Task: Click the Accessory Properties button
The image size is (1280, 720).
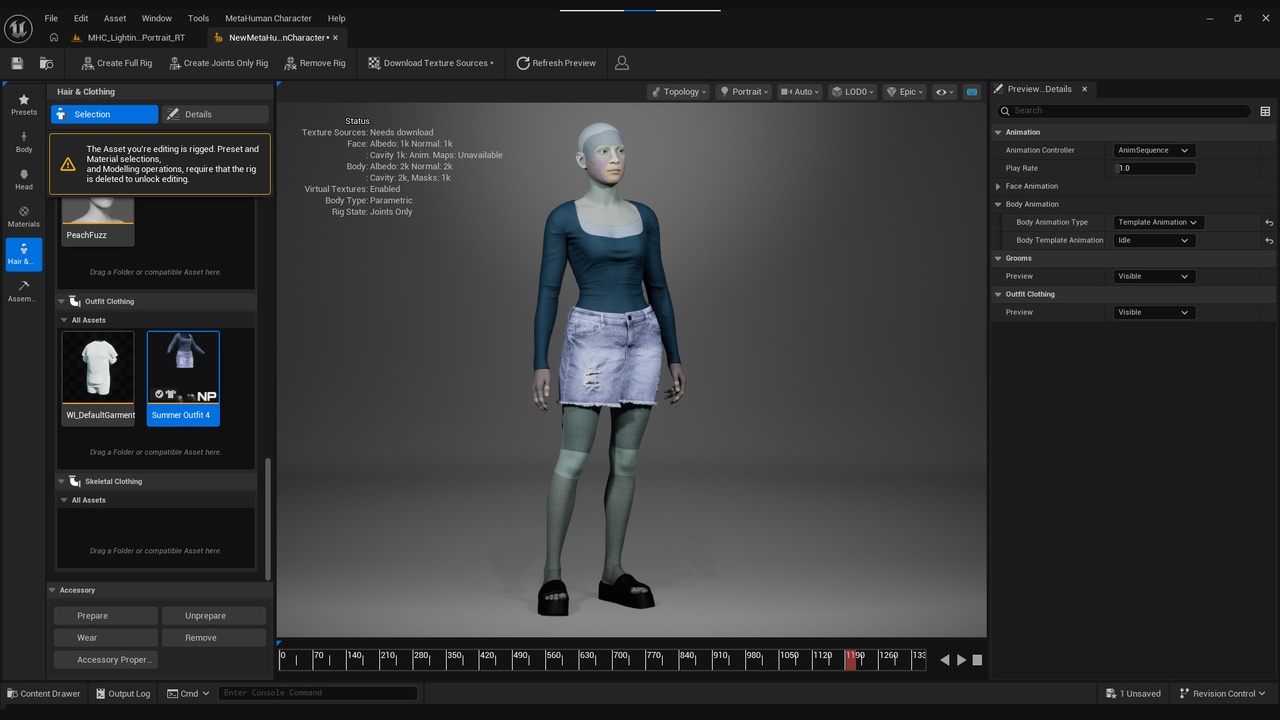Action: point(105,660)
